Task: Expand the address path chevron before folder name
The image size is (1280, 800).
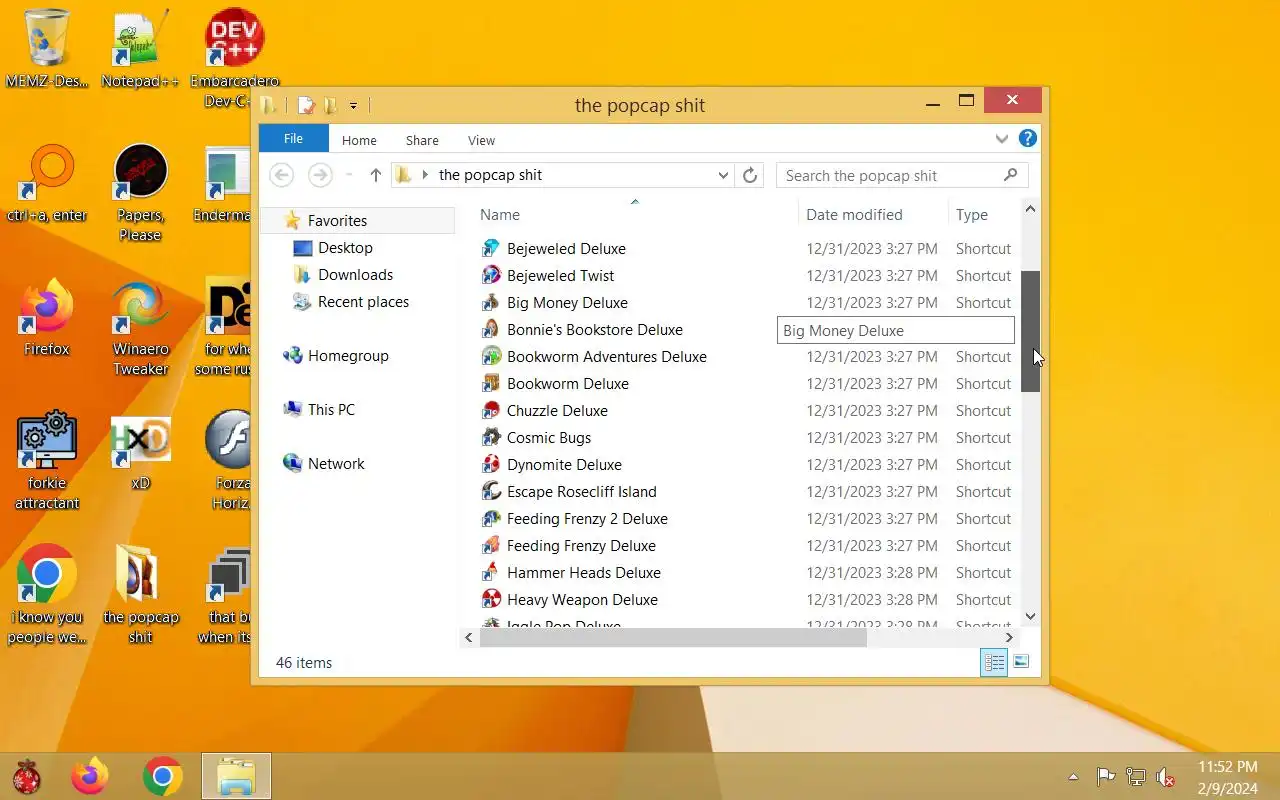Action: tap(425, 175)
